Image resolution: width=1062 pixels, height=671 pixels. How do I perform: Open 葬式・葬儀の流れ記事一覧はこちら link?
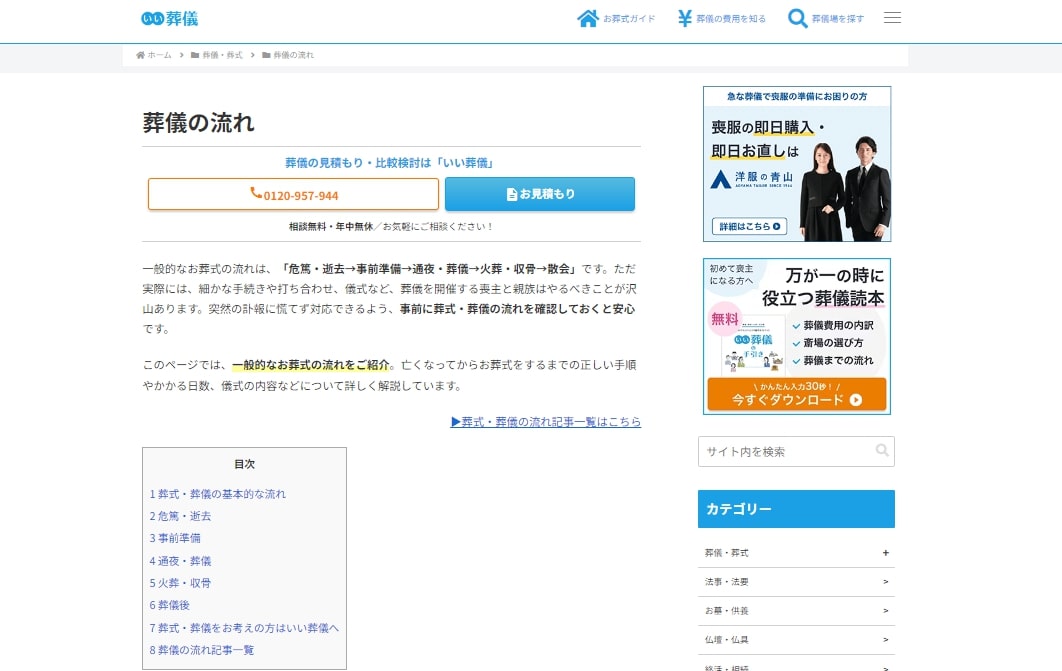pos(546,422)
